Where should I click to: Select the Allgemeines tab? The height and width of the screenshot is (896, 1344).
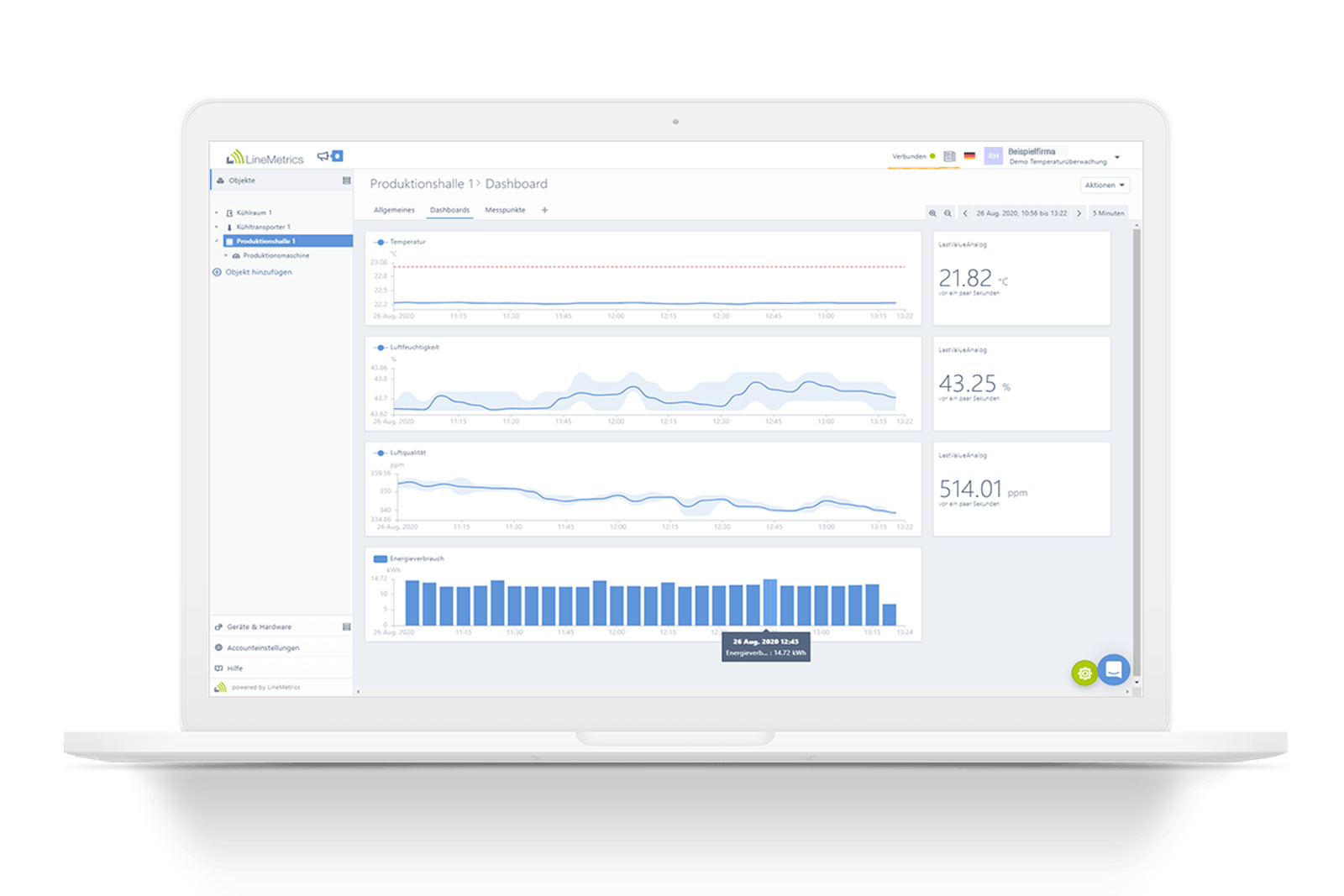(x=394, y=210)
